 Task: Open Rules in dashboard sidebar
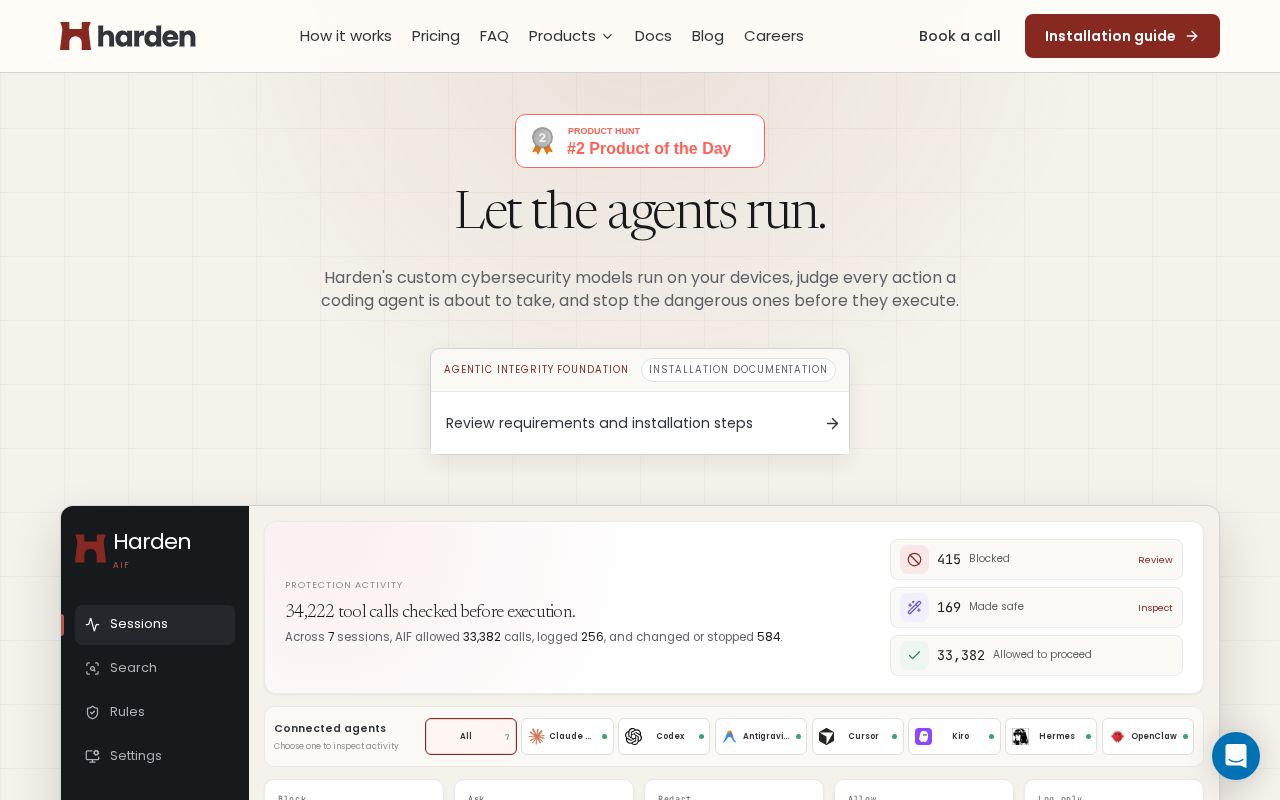tap(155, 712)
